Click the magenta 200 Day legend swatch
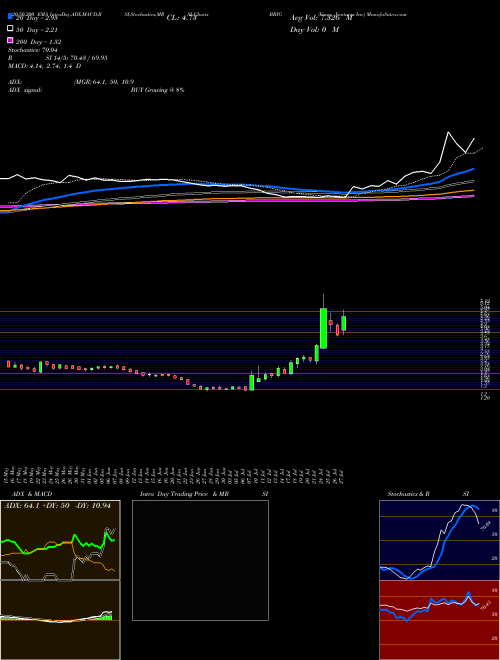This screenshot has height=660, width=500. (10, 41)
